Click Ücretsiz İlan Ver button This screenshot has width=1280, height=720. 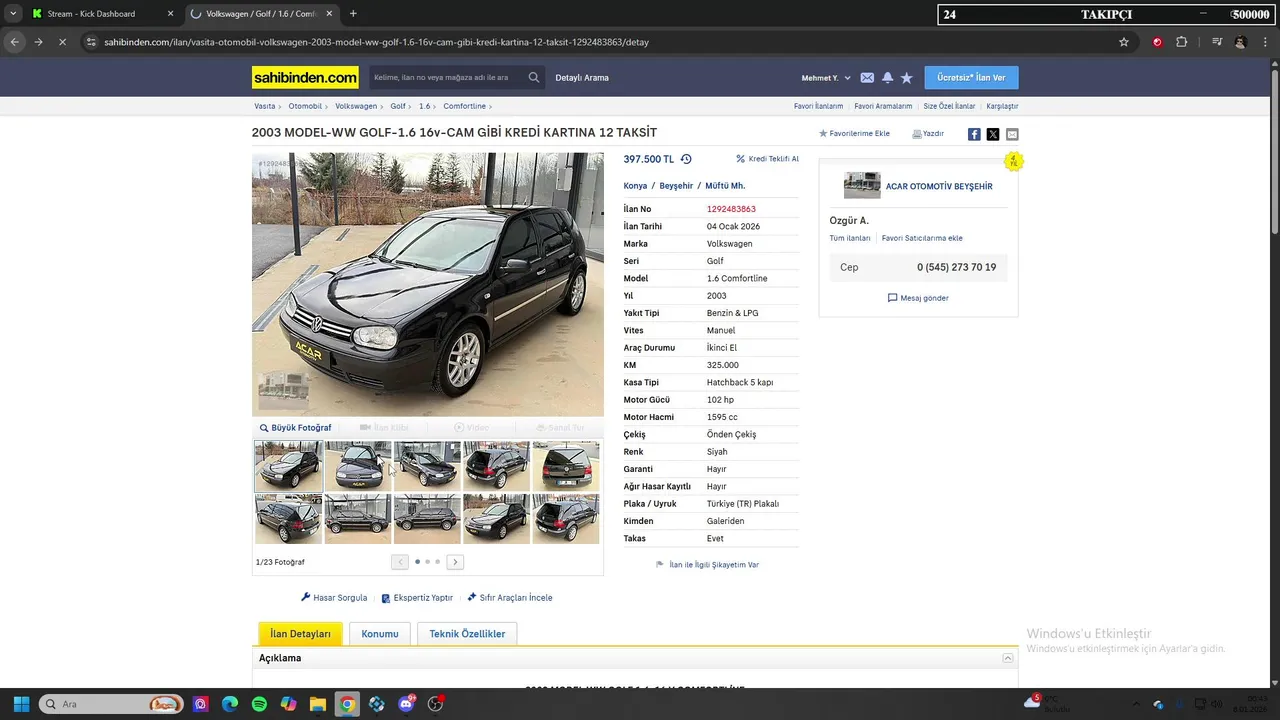971,78
